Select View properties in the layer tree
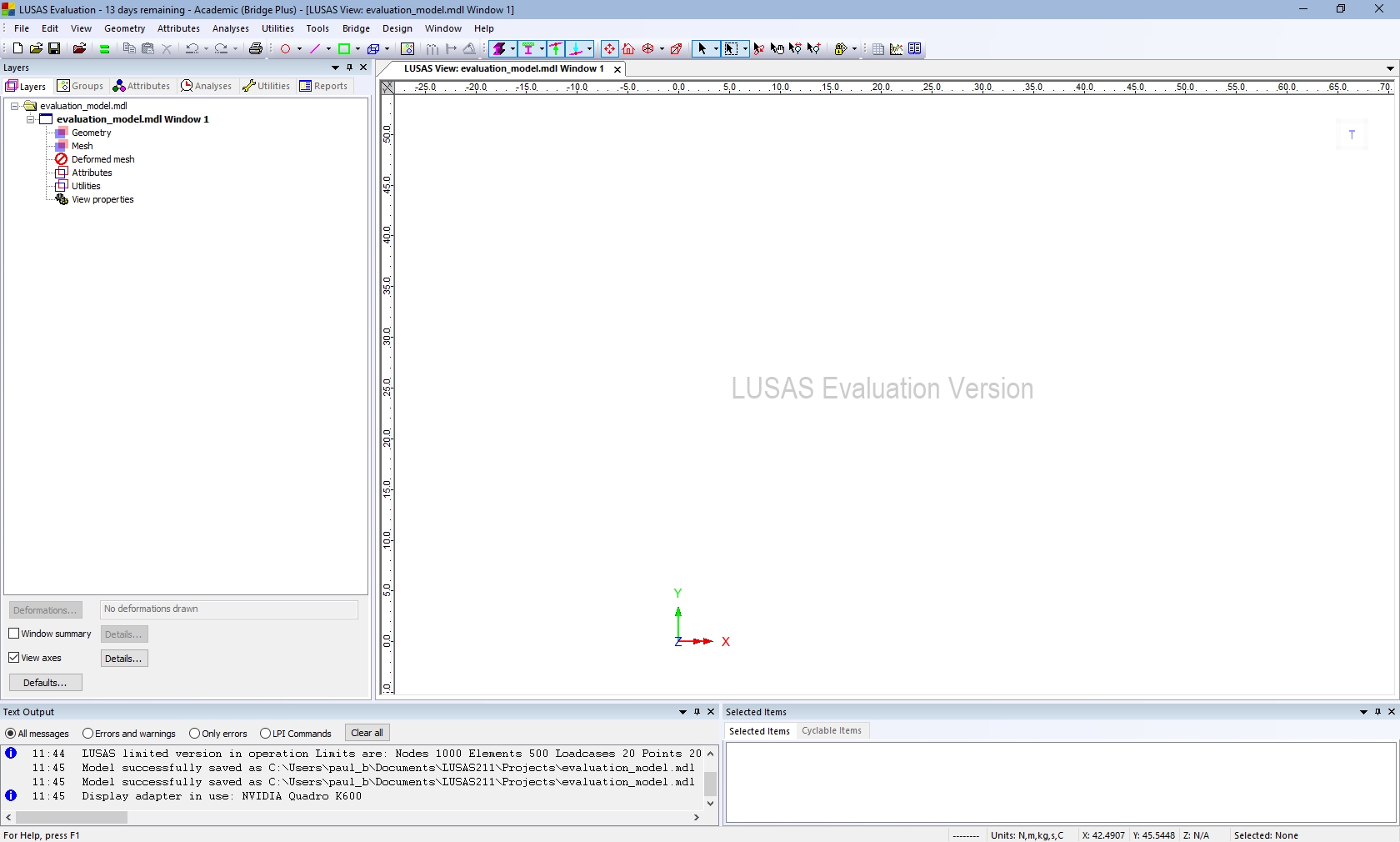 click(x=102, y=199)
